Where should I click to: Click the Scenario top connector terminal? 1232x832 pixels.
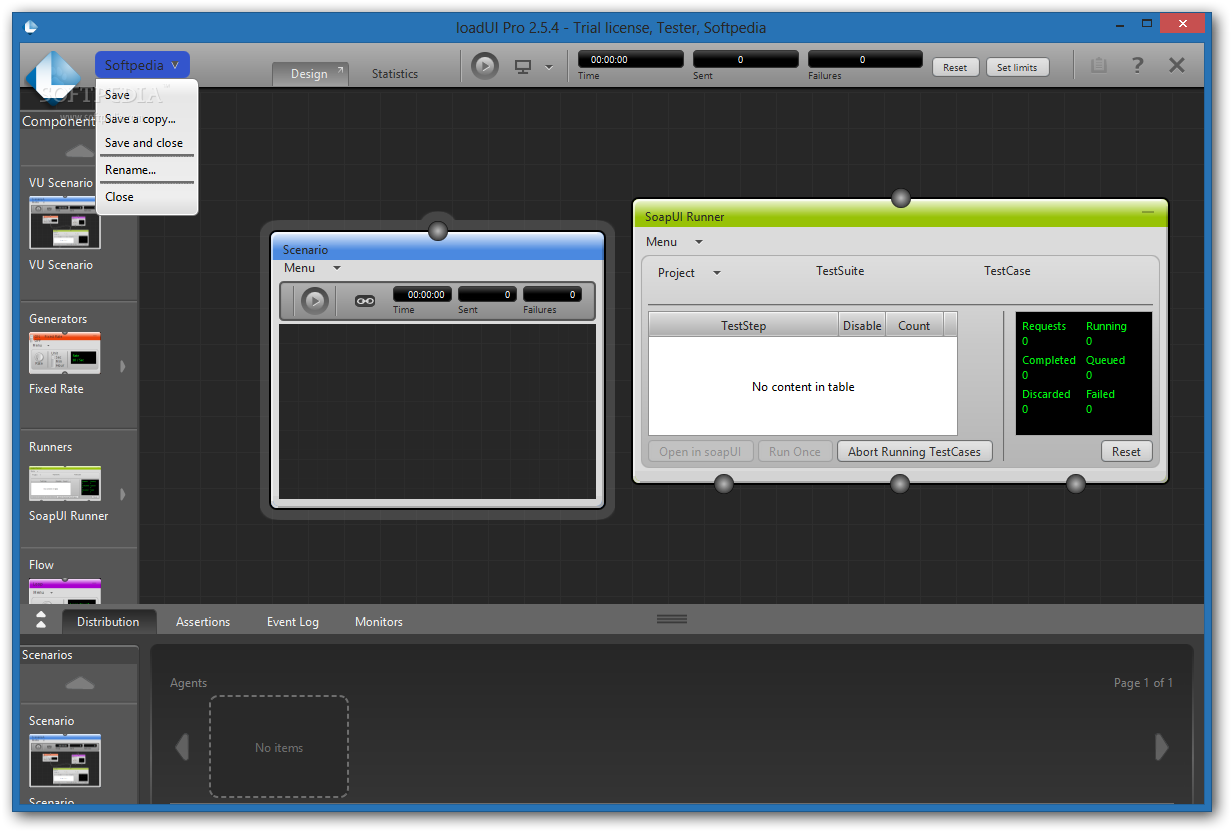pyautogui.click(x=438, y=231)
